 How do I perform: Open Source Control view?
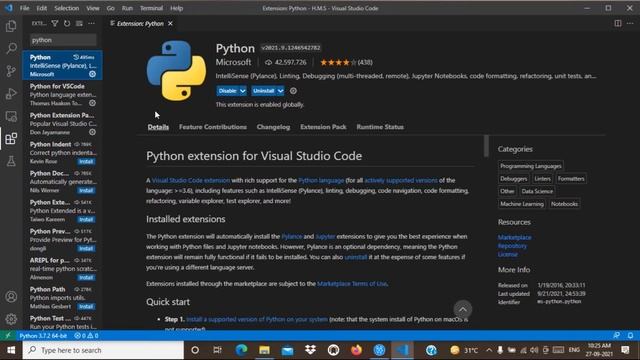tap(11, 71)
